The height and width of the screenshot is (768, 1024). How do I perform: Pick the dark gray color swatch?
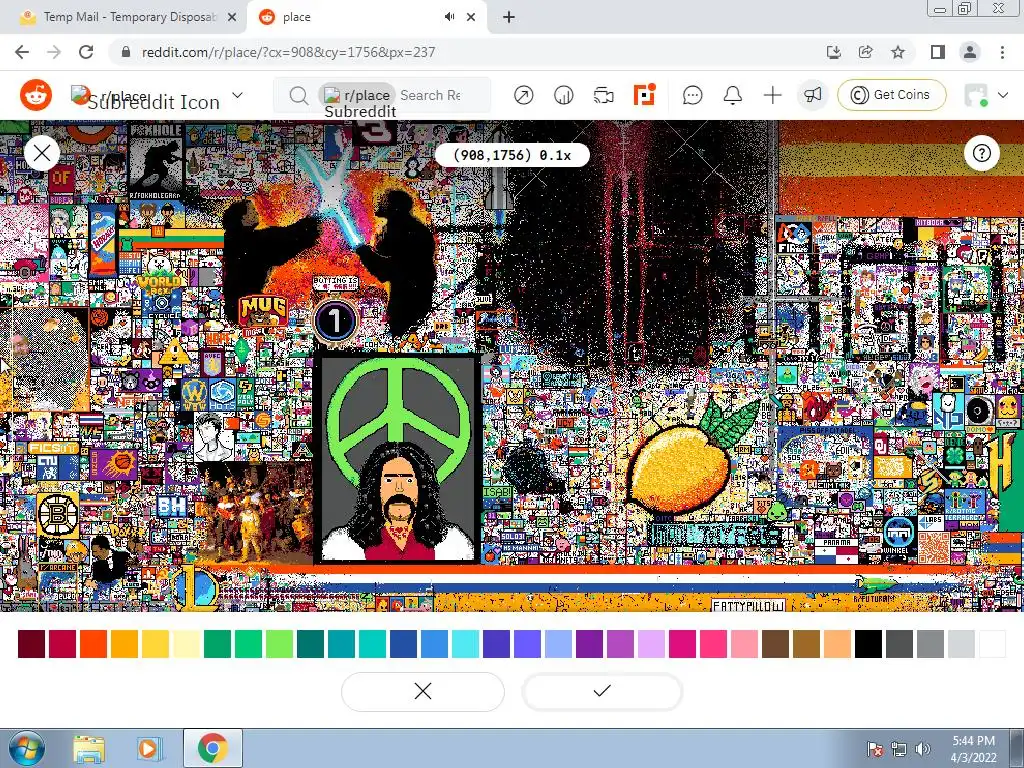click(899, 644)
